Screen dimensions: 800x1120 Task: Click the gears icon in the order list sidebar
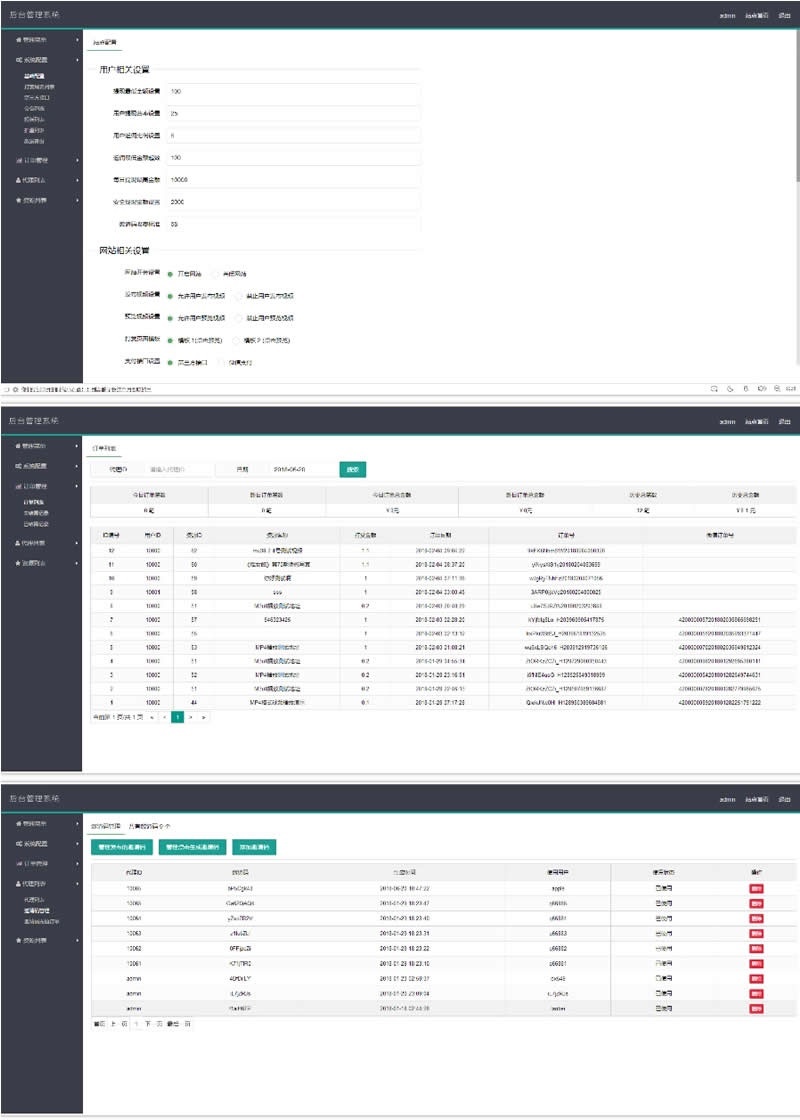click(x=19, y=466)
